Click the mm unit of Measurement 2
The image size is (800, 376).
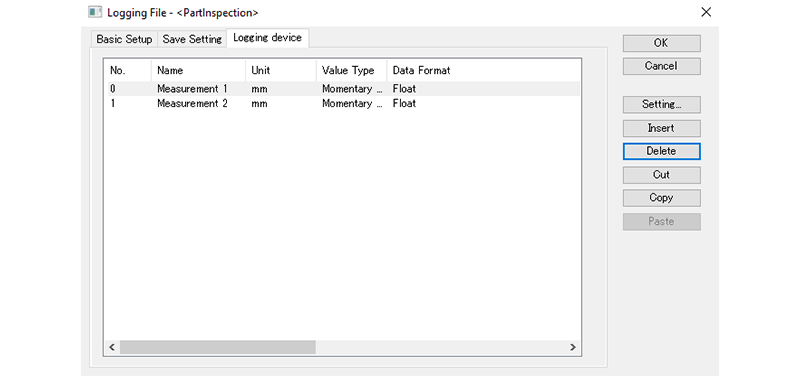(x=259, y=104)
